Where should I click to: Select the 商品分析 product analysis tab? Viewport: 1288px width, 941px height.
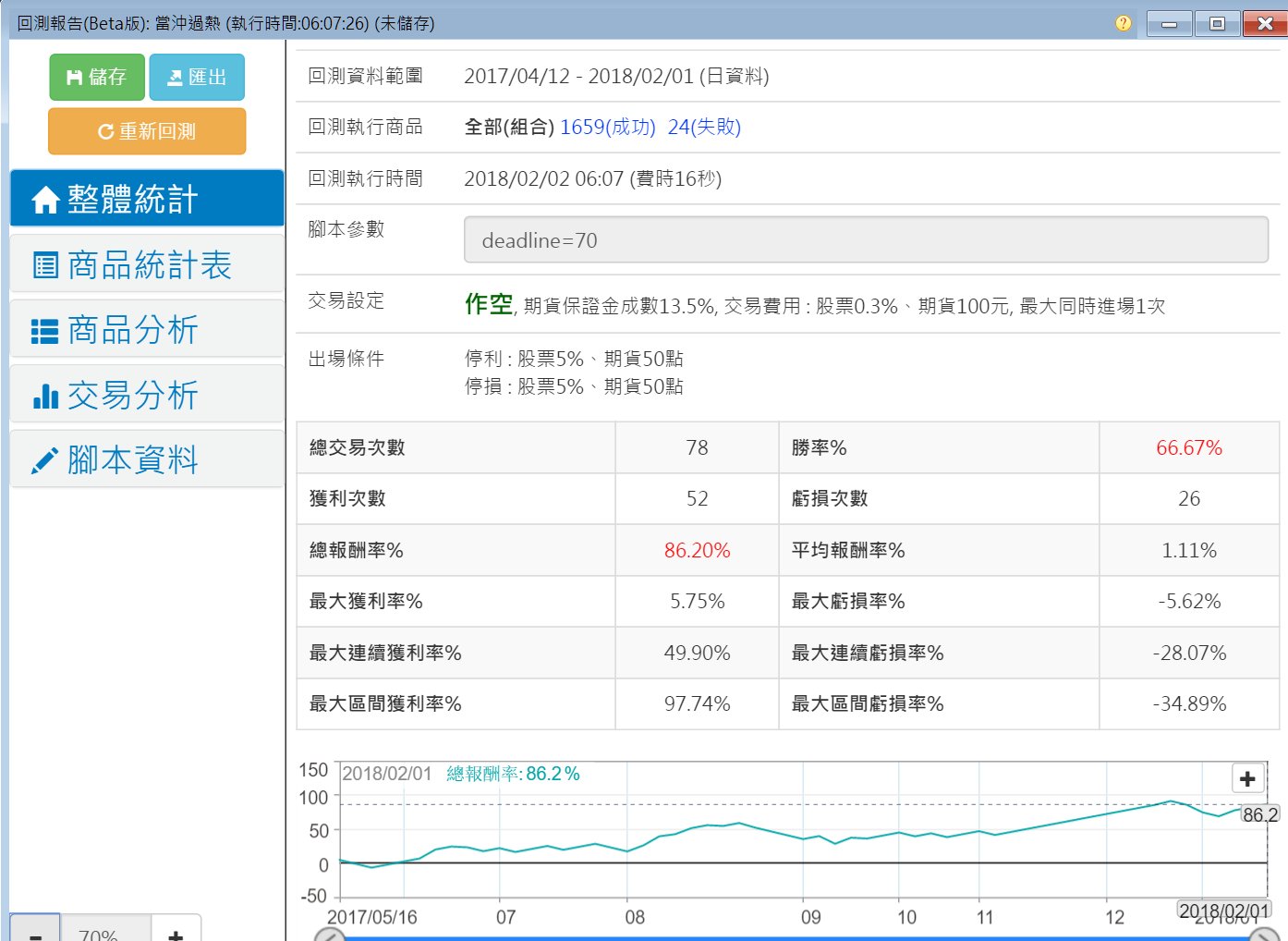pyautogui.click(x=147, y=329)
